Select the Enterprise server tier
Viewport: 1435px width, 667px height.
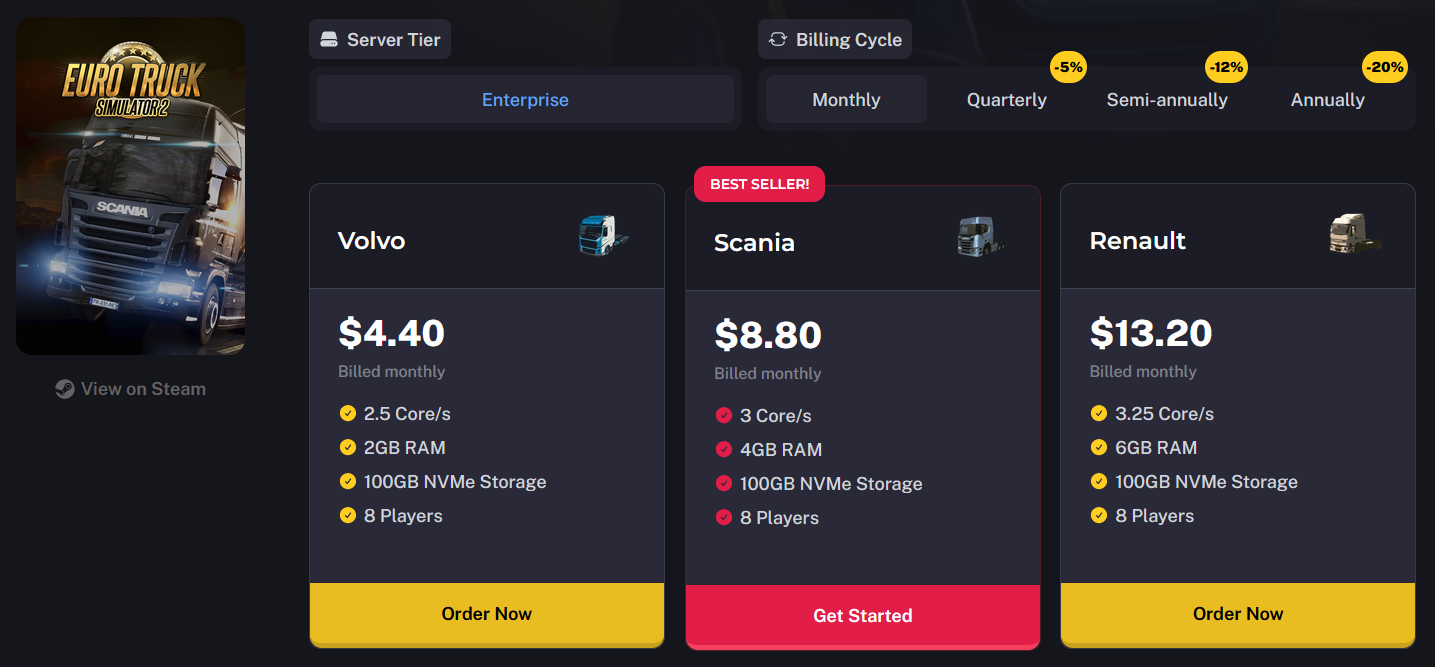click(525, 100)
